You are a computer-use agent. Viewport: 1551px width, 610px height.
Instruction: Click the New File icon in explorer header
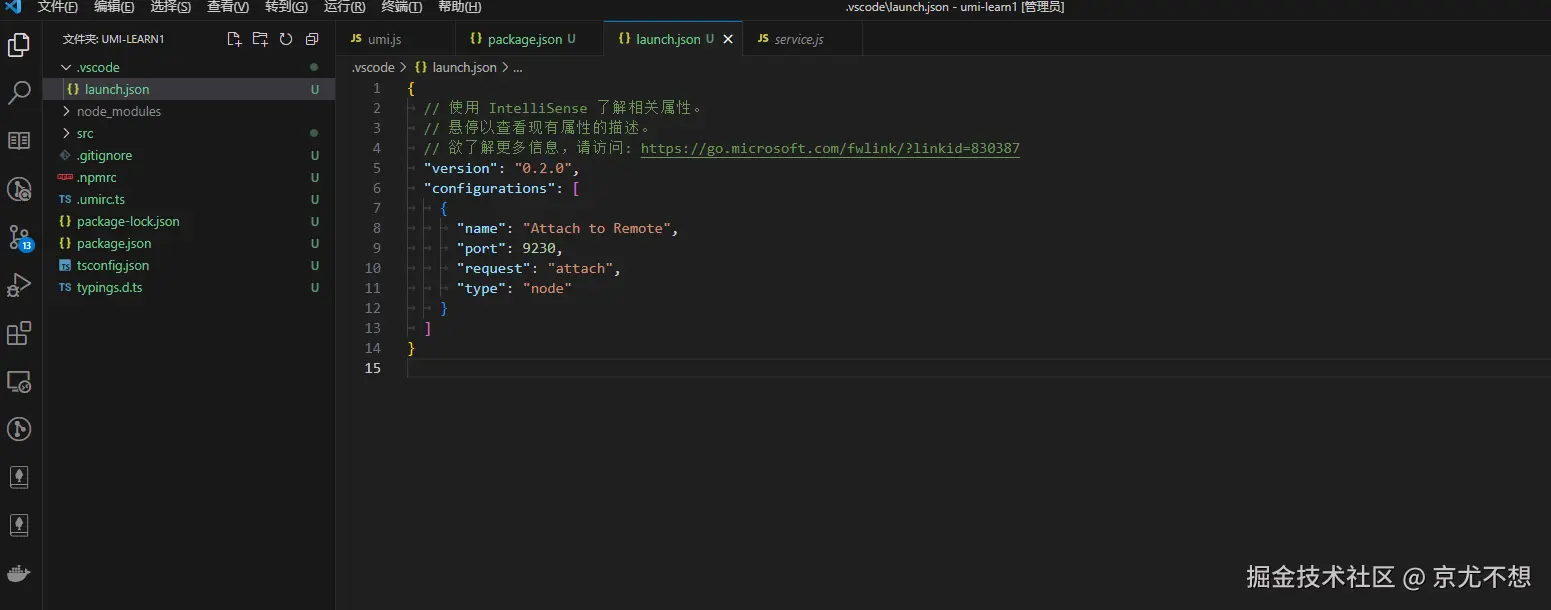pyautogui.click(x=234, y=39)
